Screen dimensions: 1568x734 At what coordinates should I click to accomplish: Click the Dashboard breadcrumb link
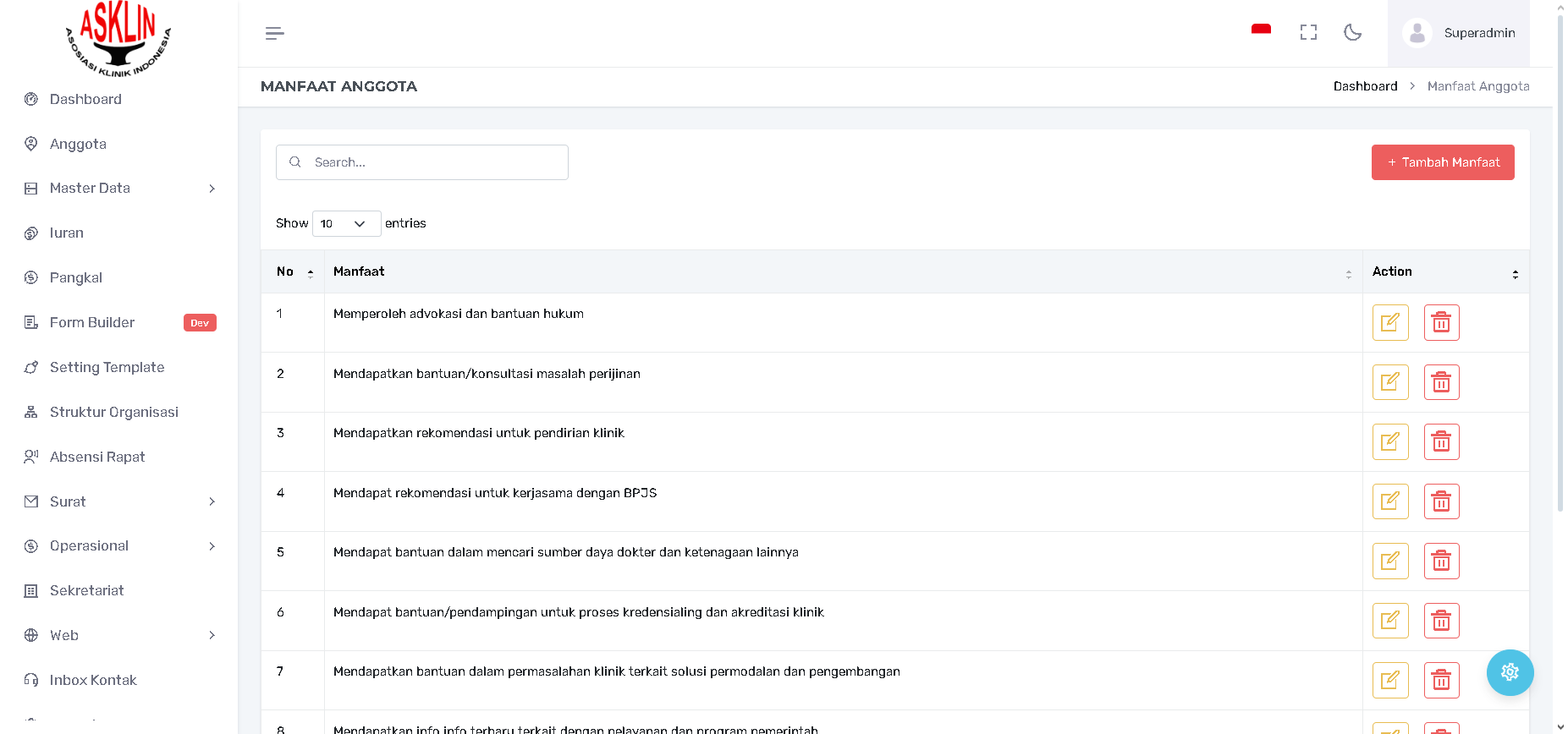(1365, 86)
